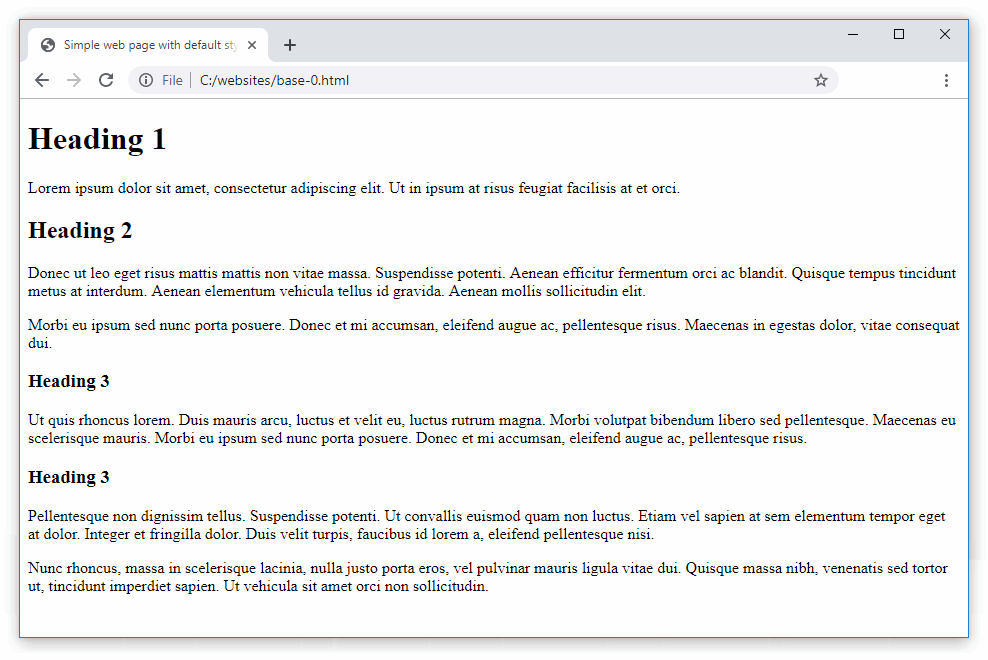The image size is (988, 660).
Task: Bookmark this page with the star icon
Action: click(821, 80)
